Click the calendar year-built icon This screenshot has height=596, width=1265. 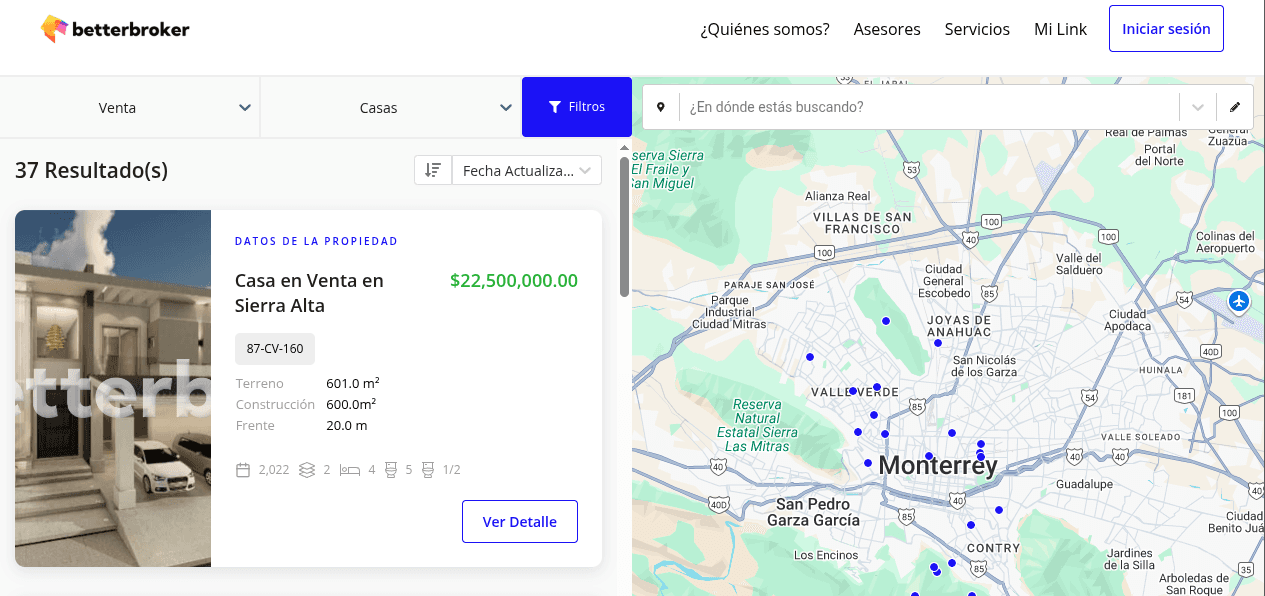(243, 470)
